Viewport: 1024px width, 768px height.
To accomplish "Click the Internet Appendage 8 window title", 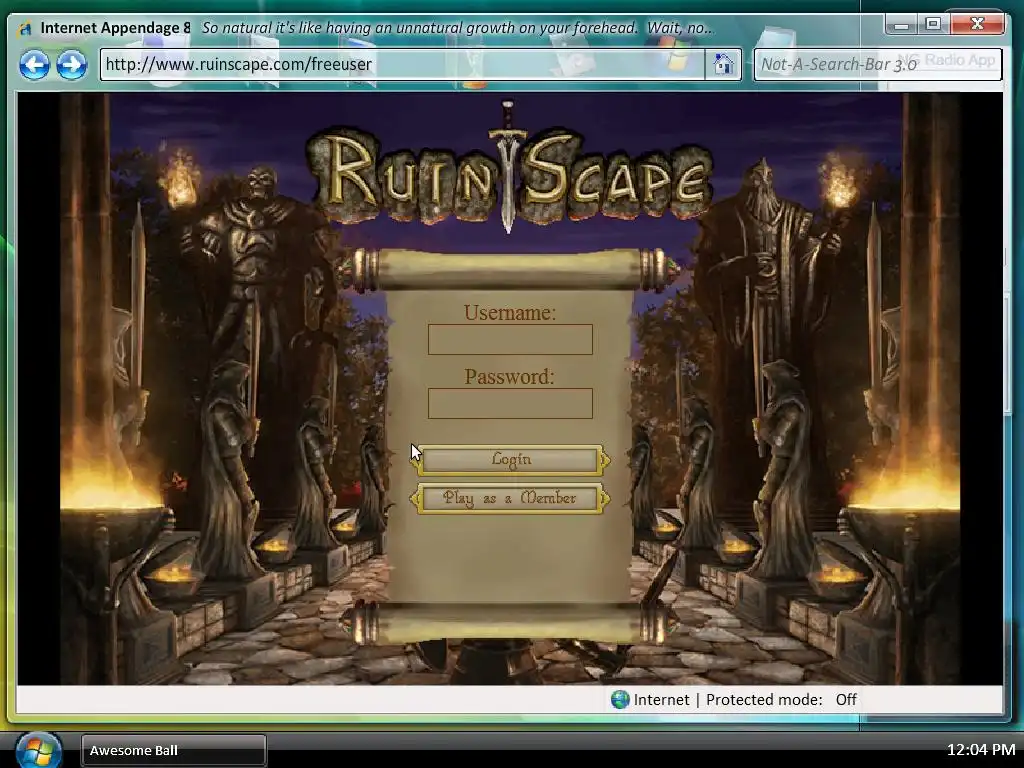I will pyautogui.click(x=116, y=27).
